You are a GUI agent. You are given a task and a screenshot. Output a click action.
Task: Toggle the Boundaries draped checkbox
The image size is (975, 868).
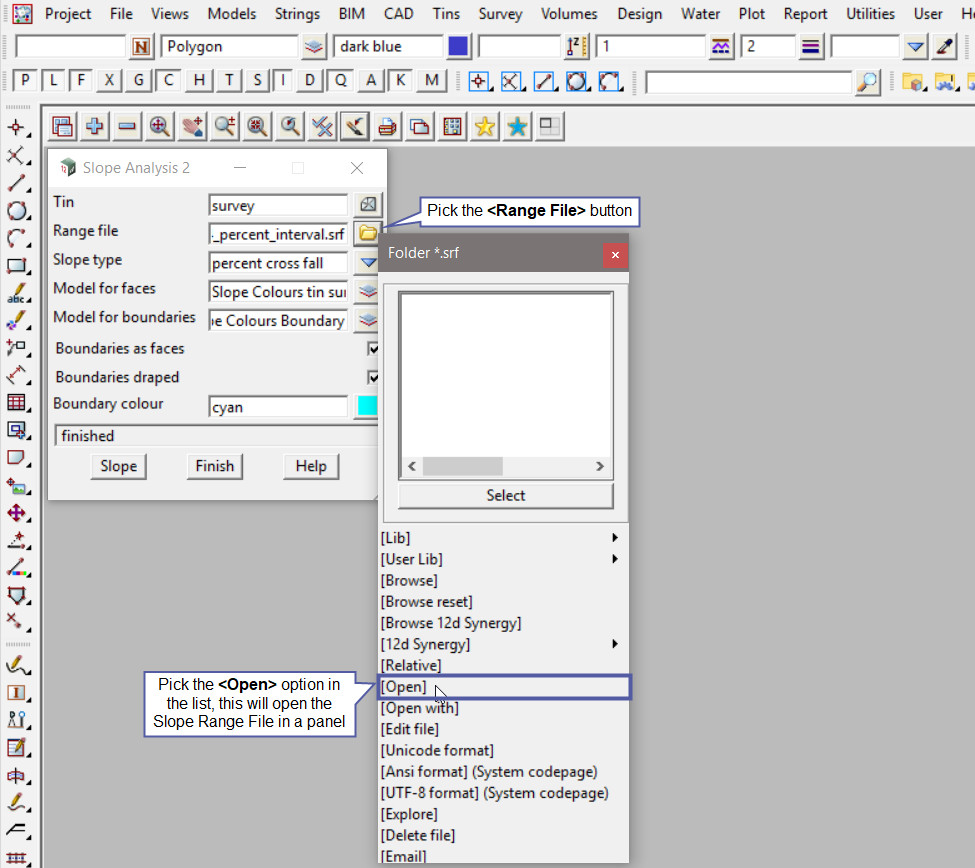pos(374,377)
